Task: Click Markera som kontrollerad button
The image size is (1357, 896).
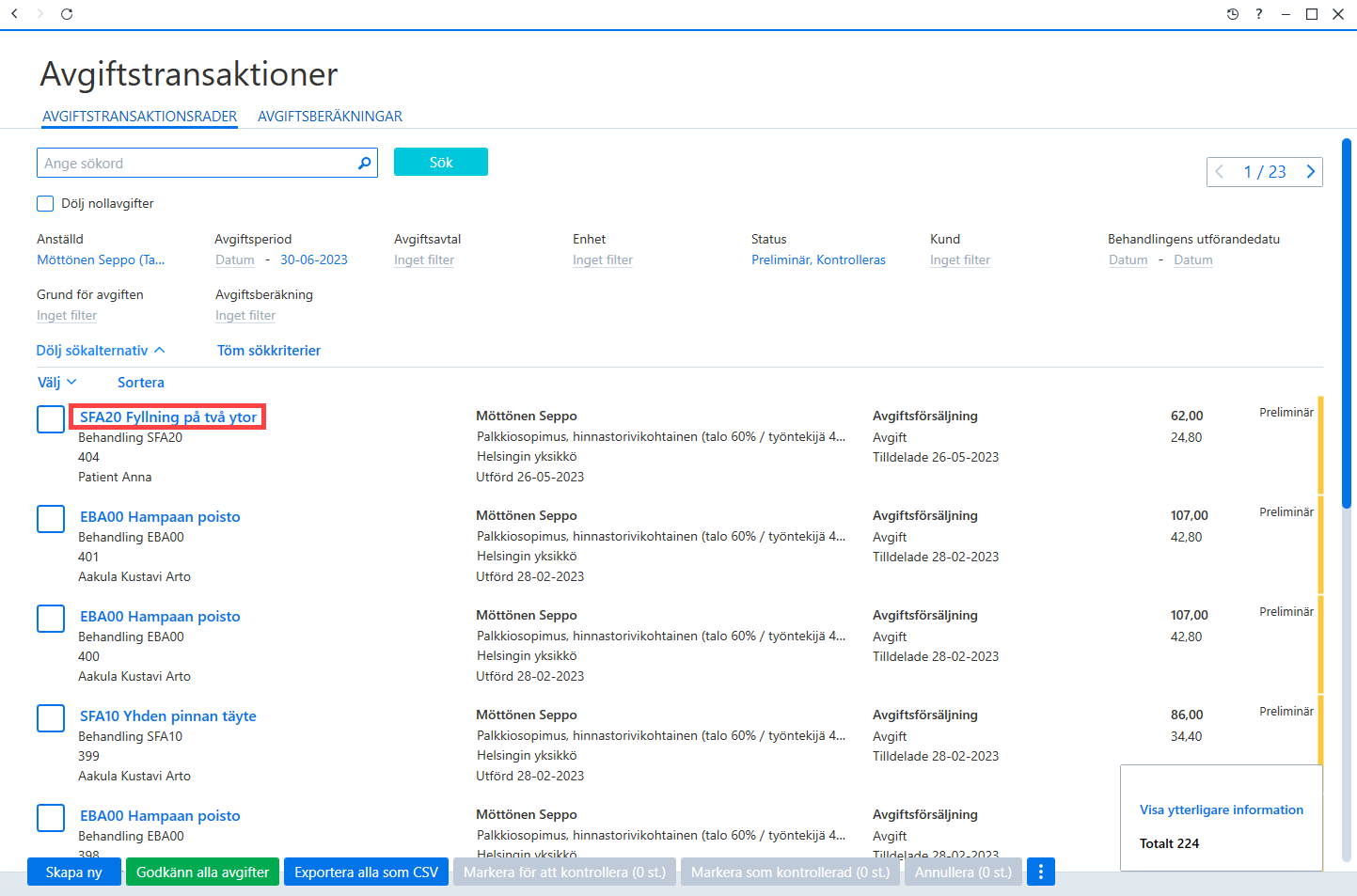Action: pyautogui.click(x=791, y=872)
